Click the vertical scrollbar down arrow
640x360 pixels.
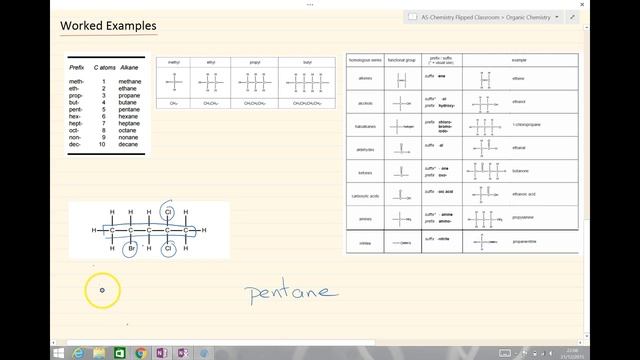point(587,336)
